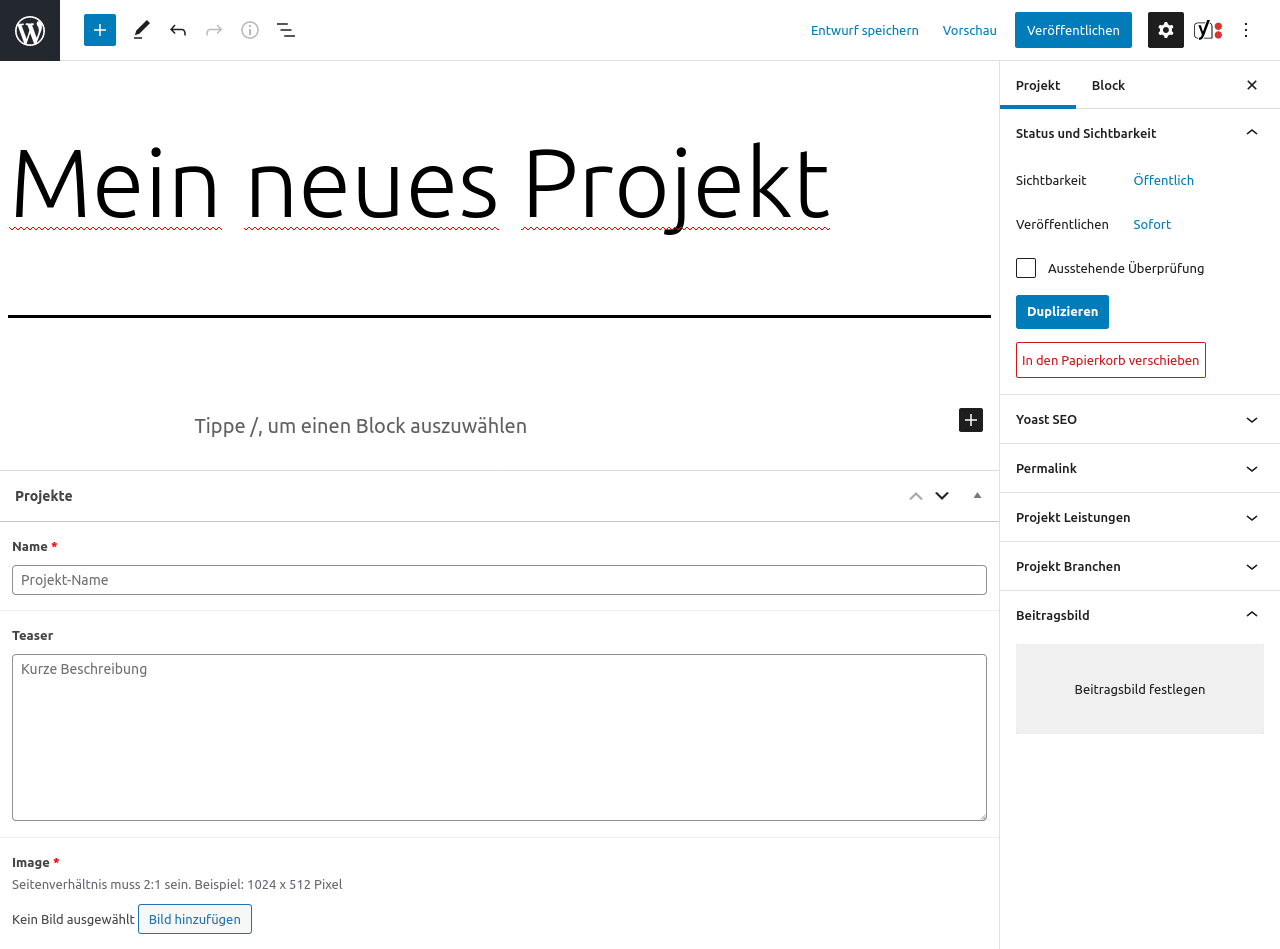The image size is (1280, 949).
Task: Click the Duplizieren button
Action: [x=1062, y=312]
